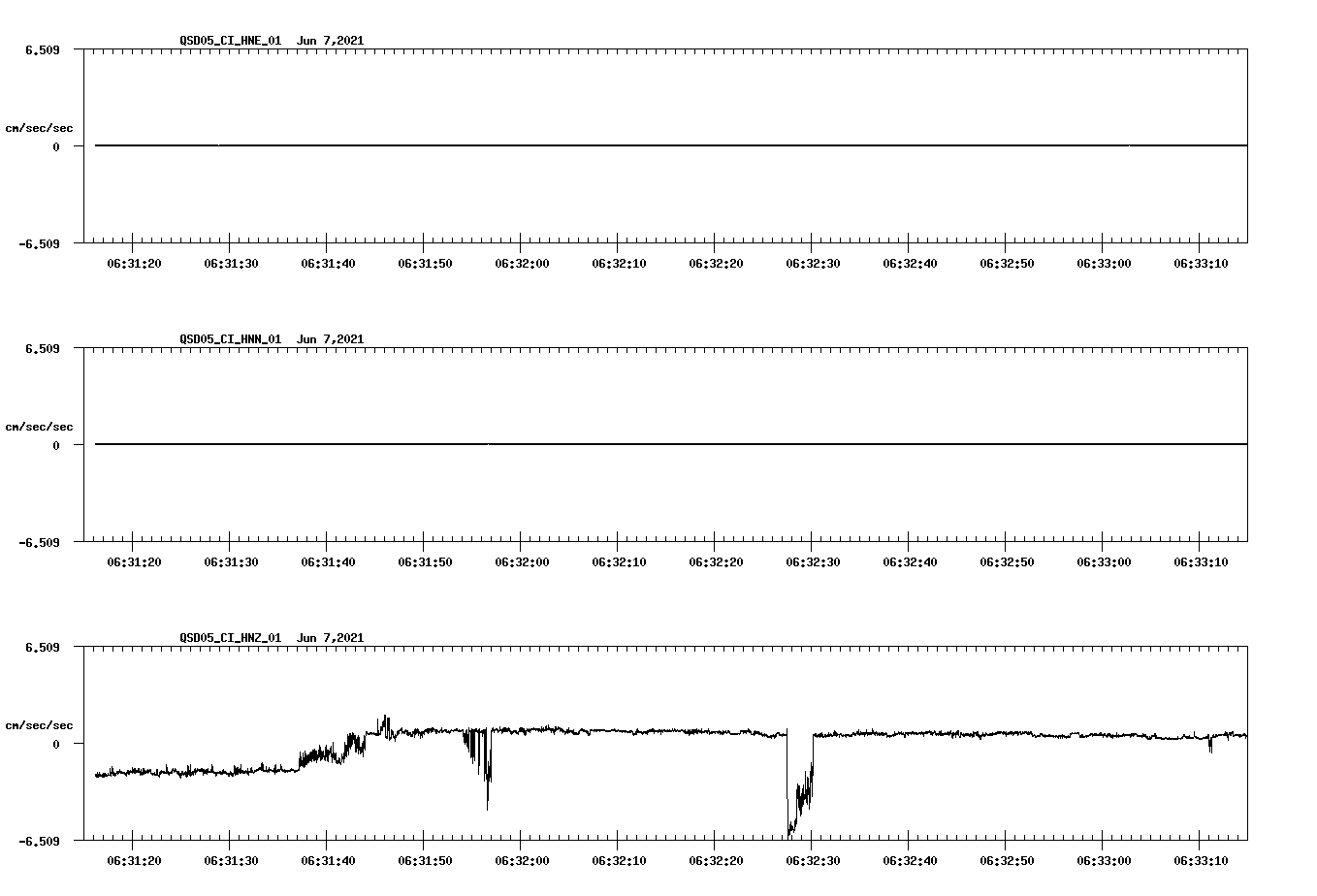The width and height of the screenshot is (1317, 896).
Task: Click the cm/sec/sec unit label on HNE chart
Action: pos(39,128)
